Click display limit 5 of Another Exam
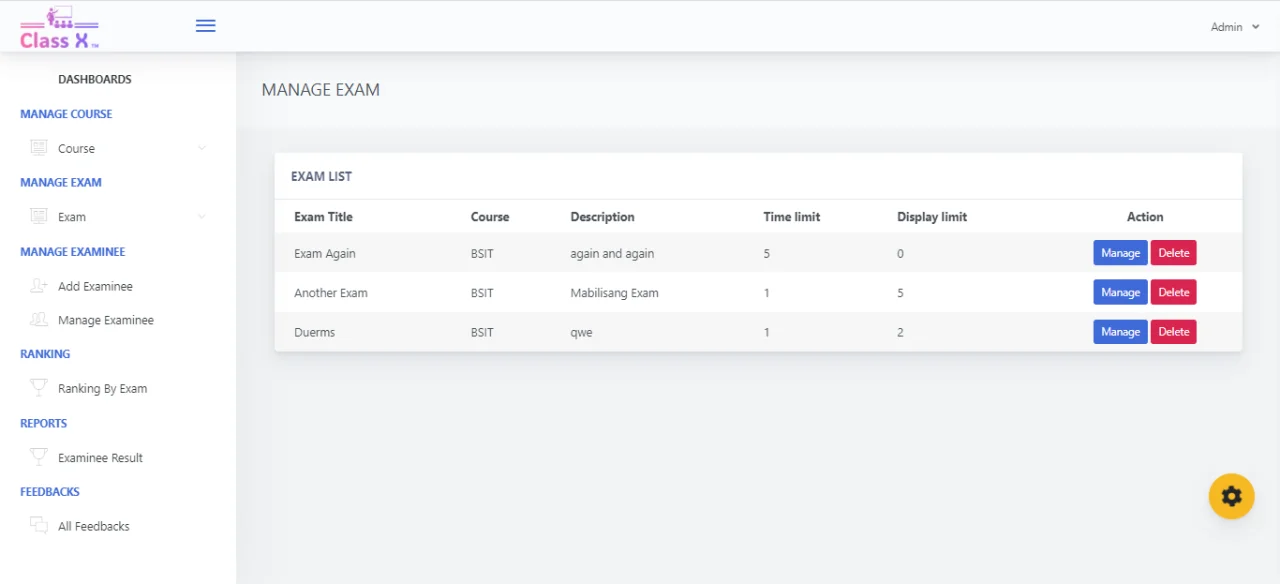The height and width of the screenshot is (584, 1280). [900, 293]
